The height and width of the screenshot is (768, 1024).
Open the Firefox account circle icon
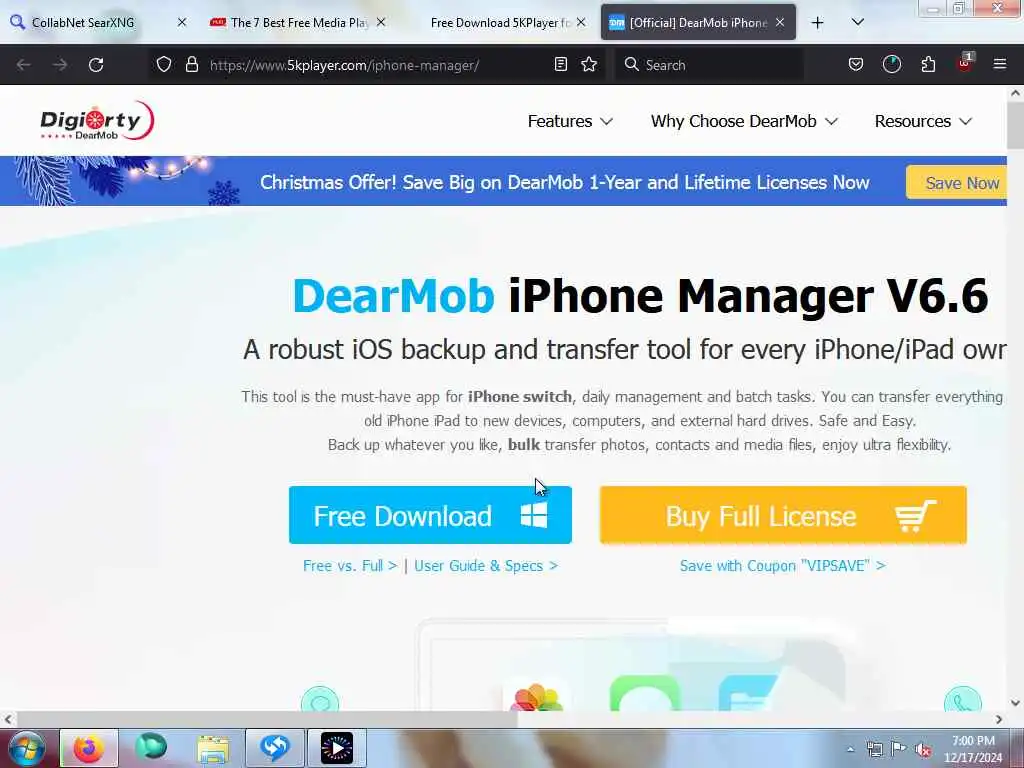[891, 65]
